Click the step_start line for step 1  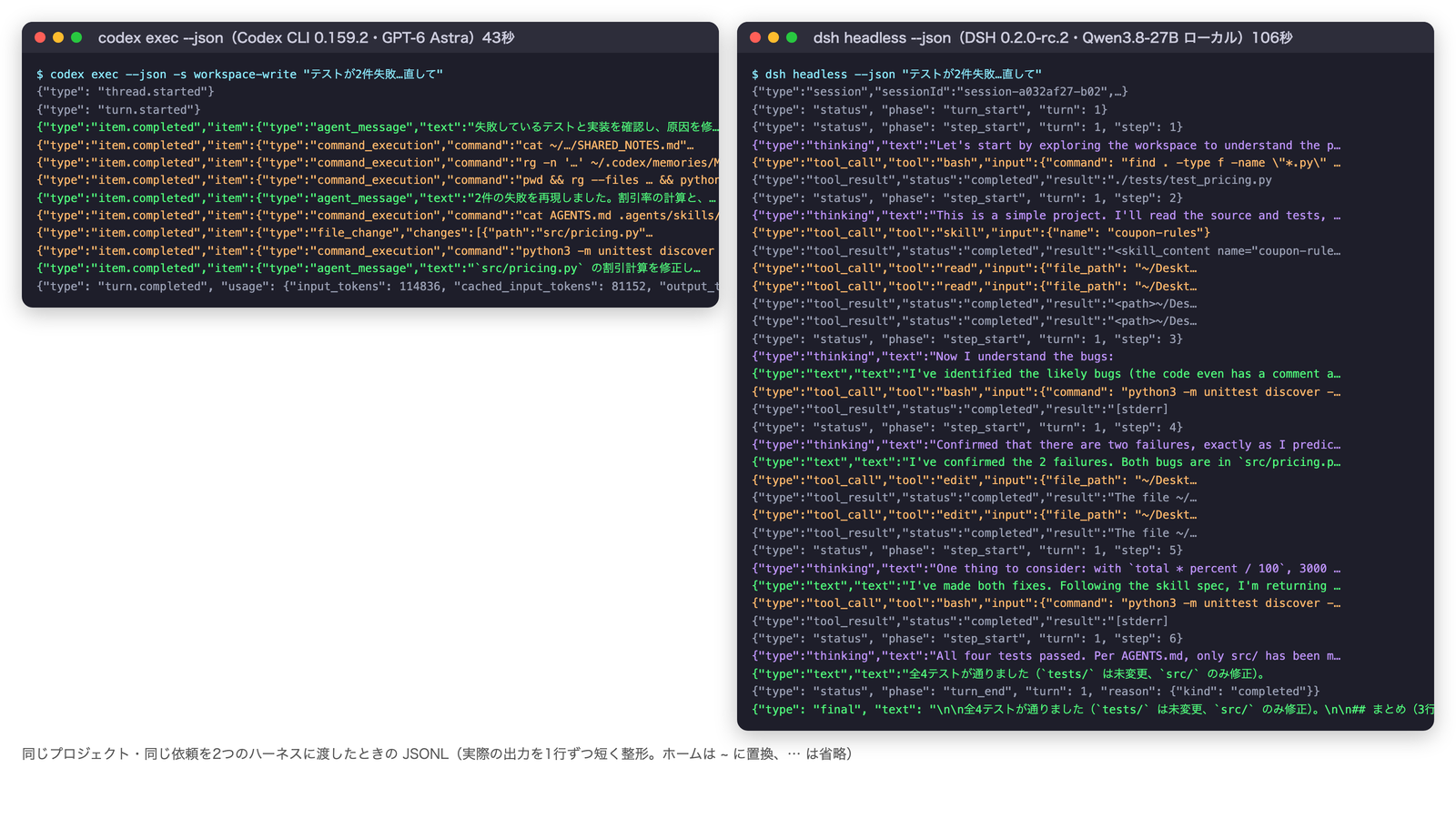tap(967, 127)
